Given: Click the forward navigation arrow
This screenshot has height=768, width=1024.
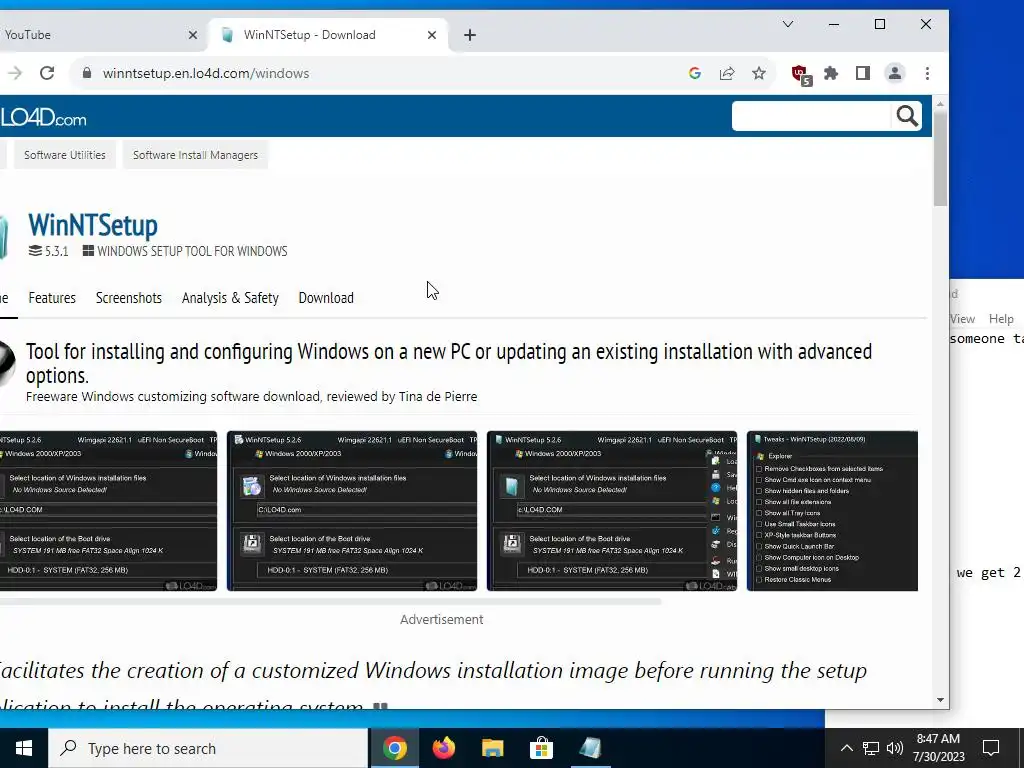Looking at the screenshot, I should point(14,73).
